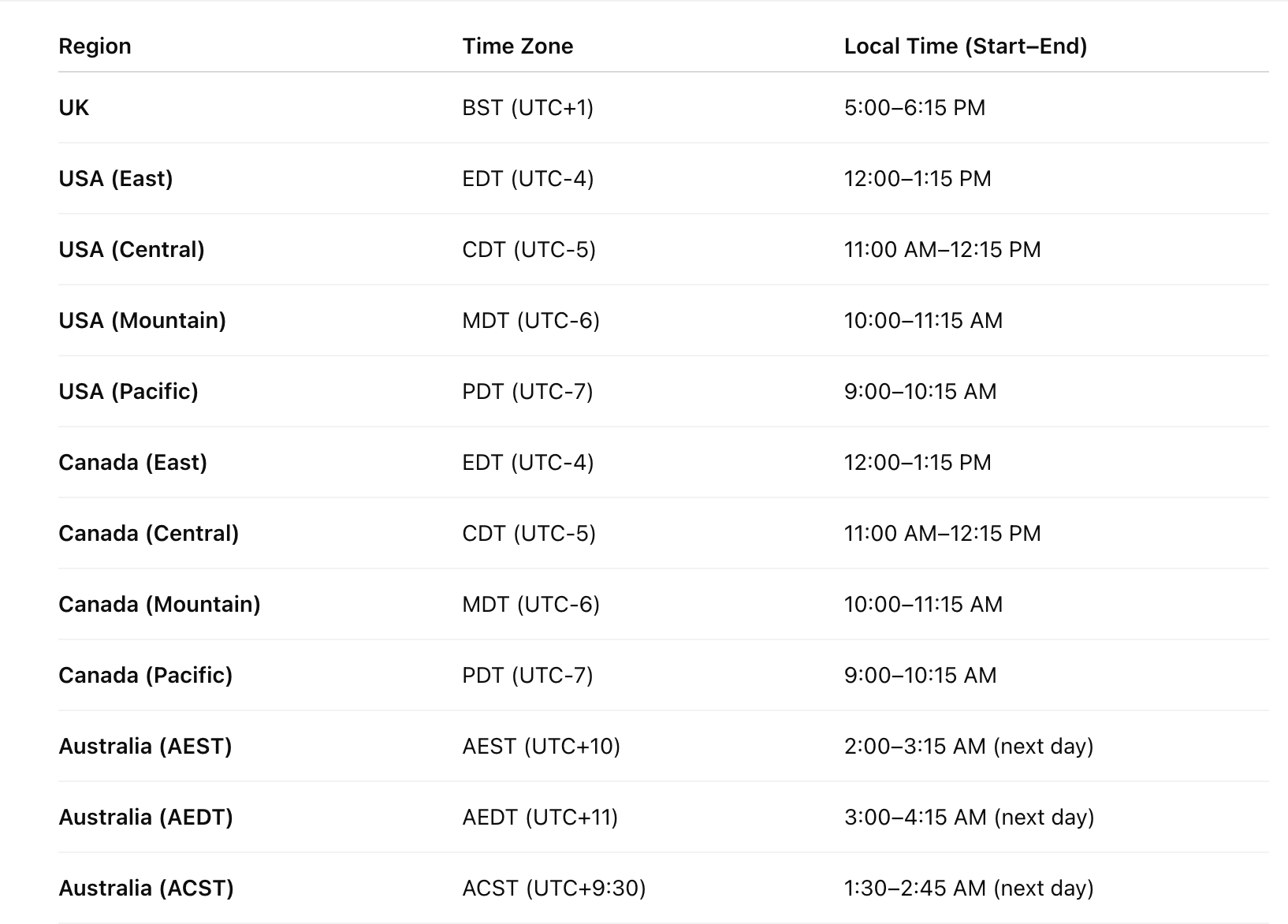Select Australia (AEDT) region label

[145, 817]
